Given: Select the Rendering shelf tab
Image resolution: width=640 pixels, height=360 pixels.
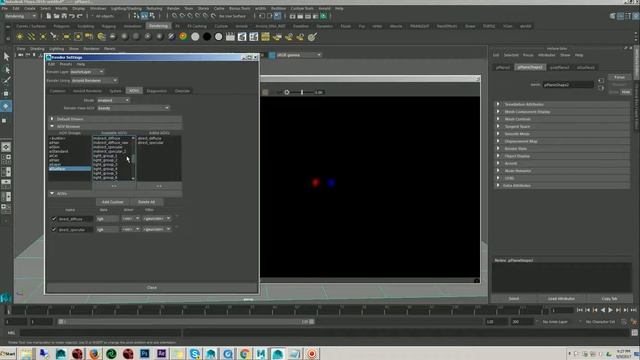Looking at the screenshot, I should 158,26.
